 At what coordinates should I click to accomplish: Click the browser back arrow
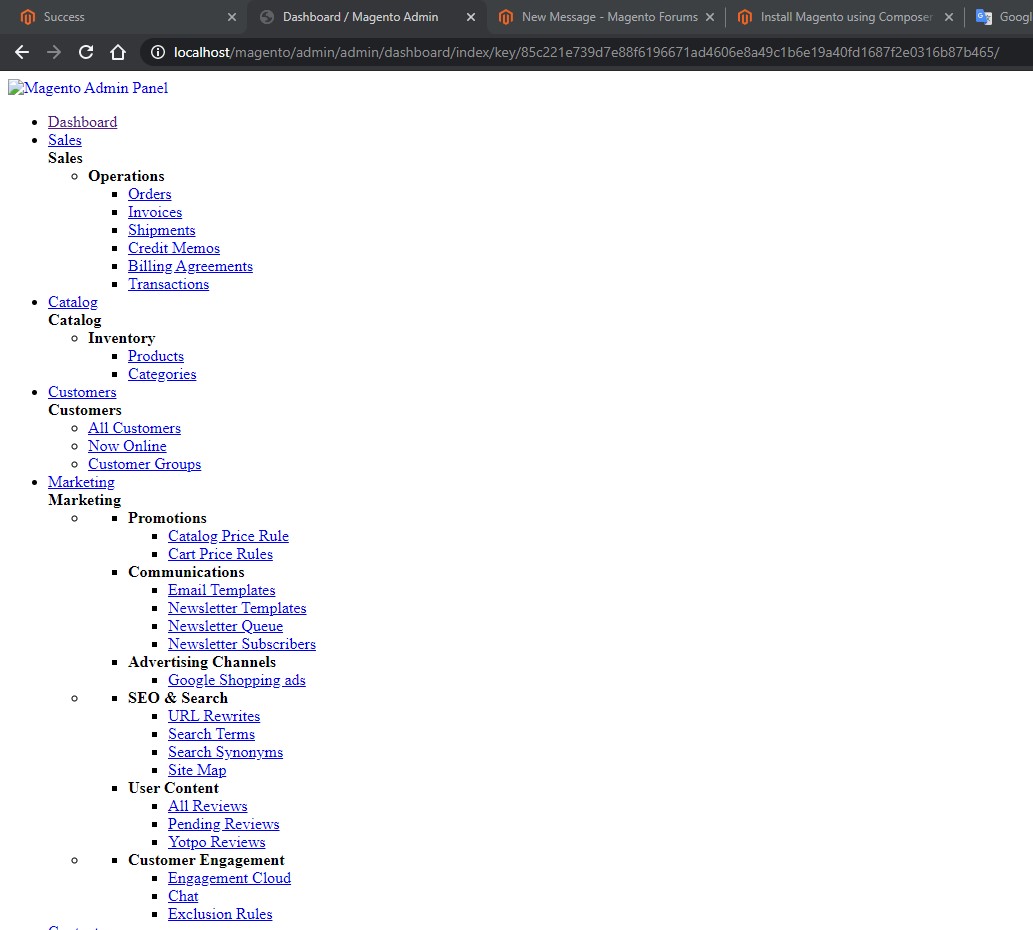[22, 52]
